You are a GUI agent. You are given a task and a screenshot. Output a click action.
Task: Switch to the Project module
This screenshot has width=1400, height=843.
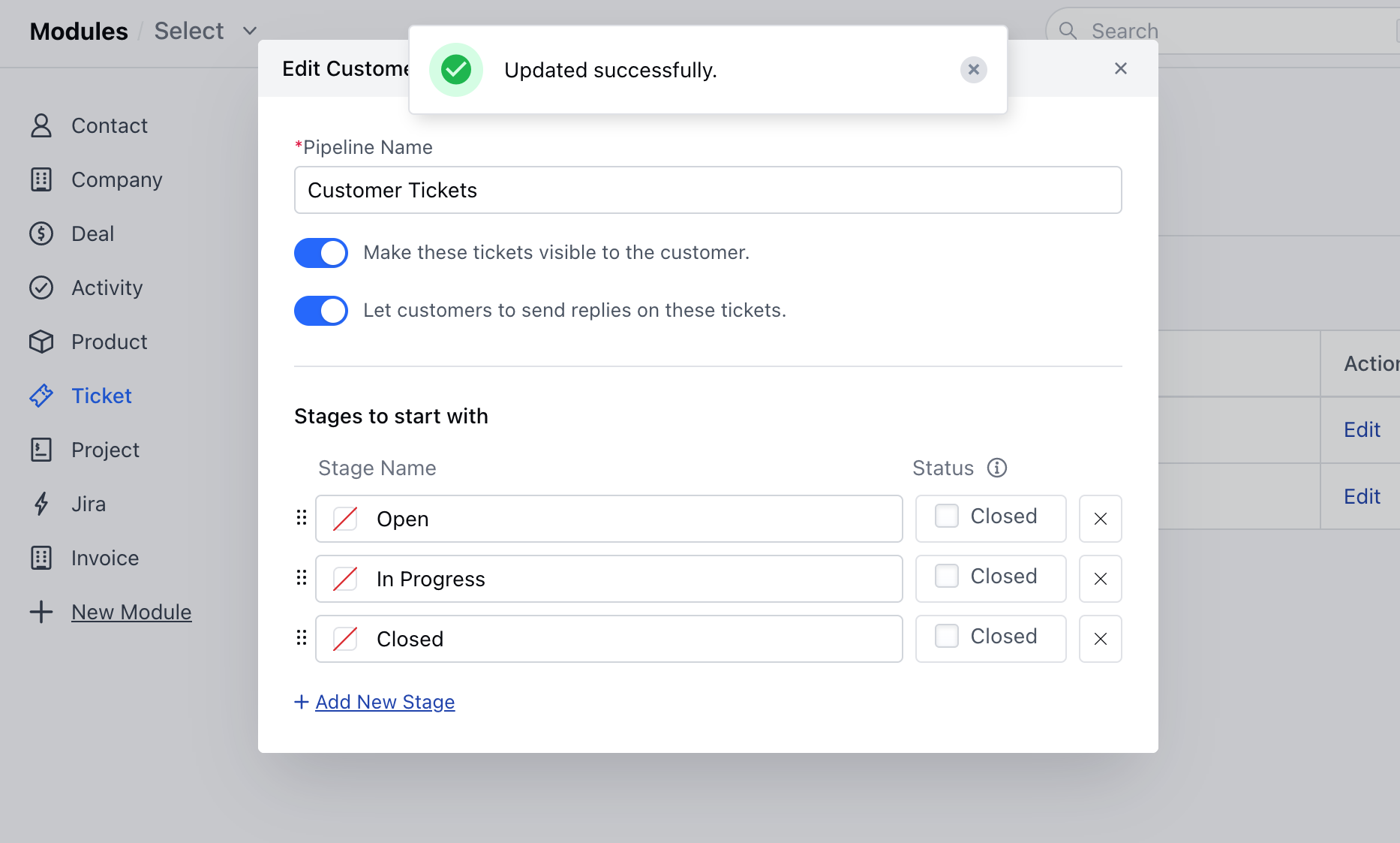104,450
